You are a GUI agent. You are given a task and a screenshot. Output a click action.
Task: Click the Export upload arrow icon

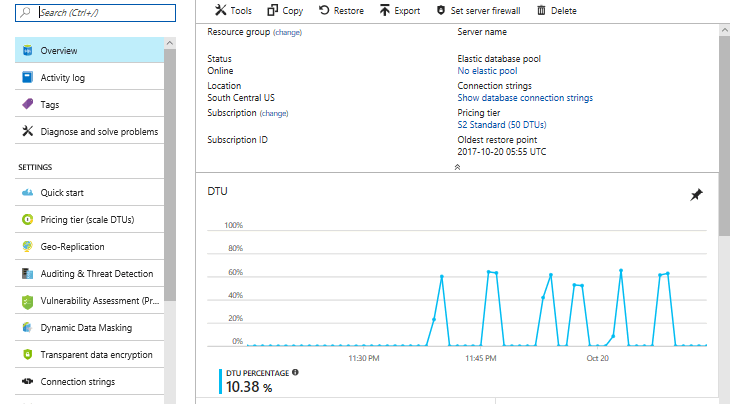[x=385, y=10]
